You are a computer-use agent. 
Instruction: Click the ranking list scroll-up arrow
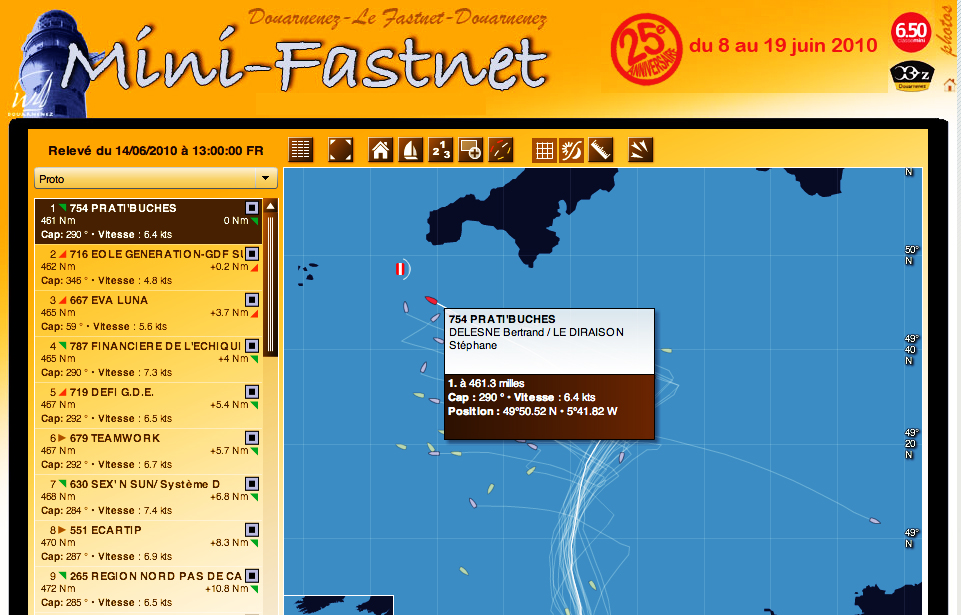point(270,206)
